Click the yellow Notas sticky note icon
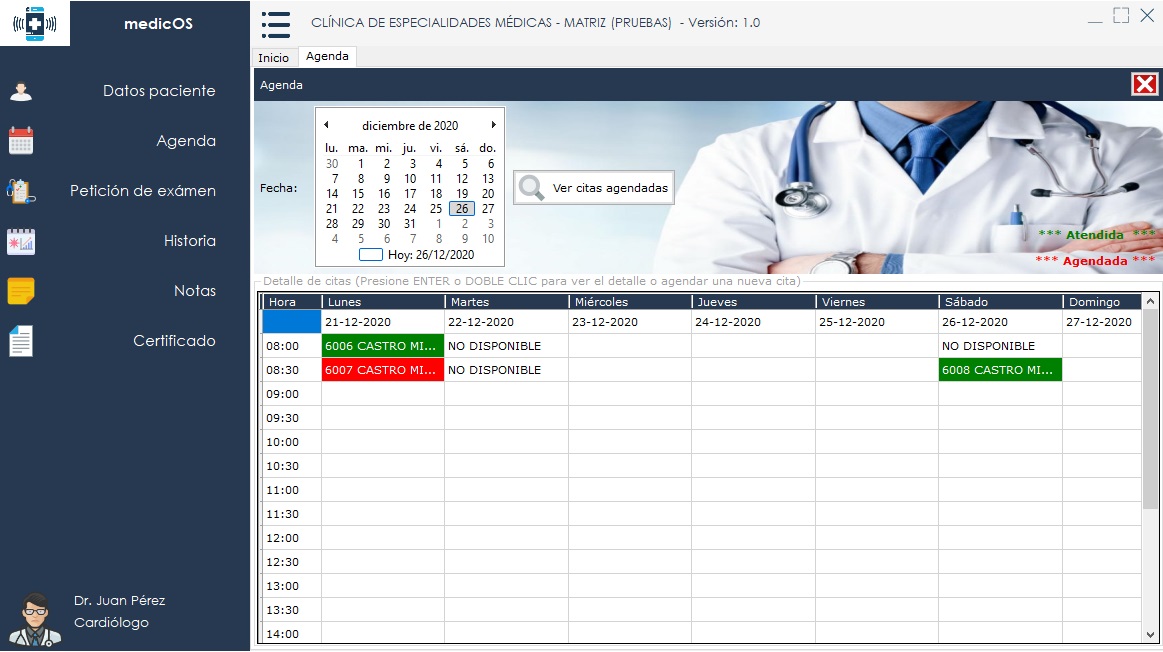 [x=21, y=291]
